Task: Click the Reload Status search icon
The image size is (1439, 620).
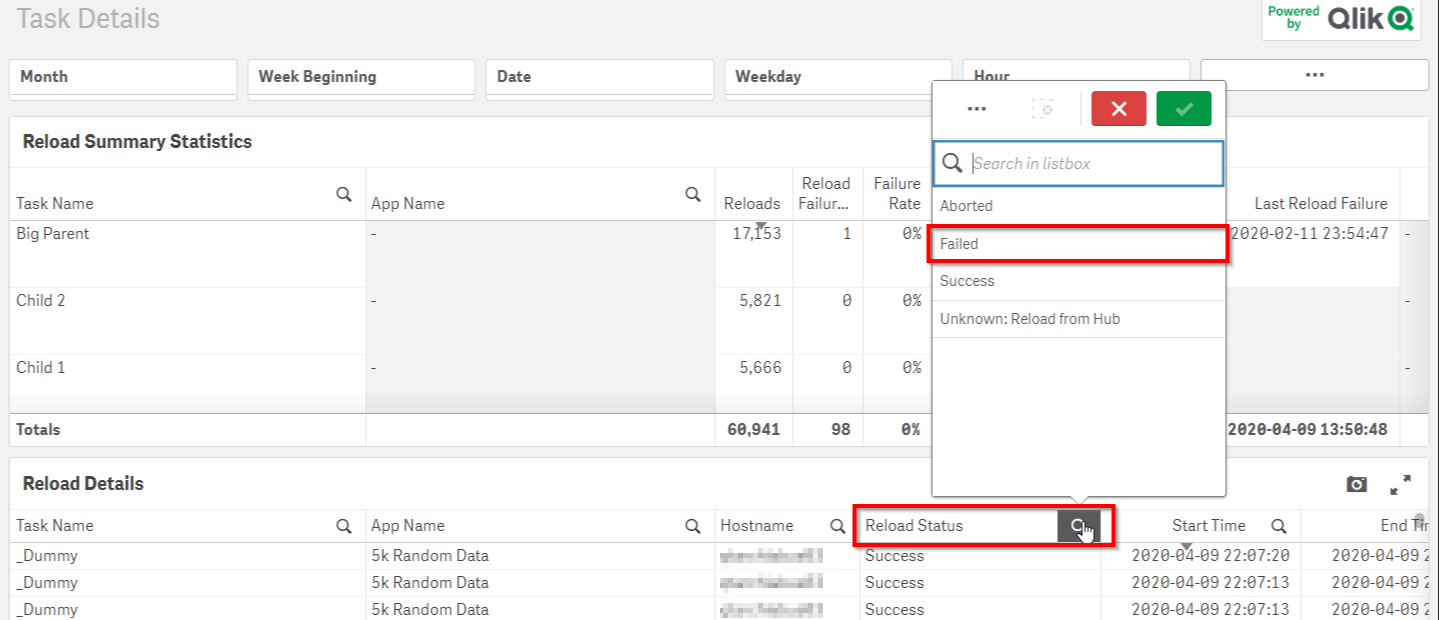Action: (1078, 526)
